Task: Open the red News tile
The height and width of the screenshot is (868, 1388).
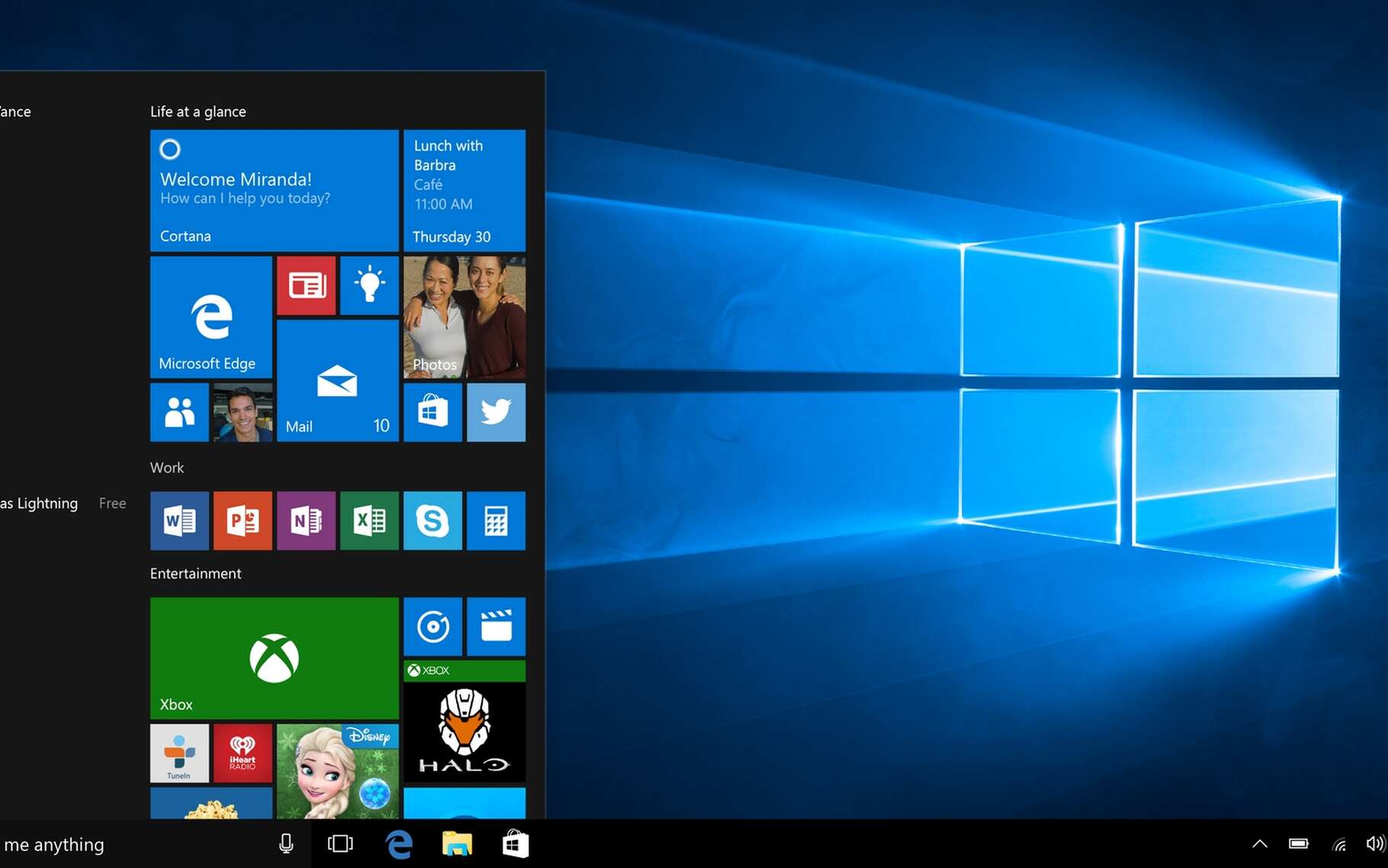Action: 307,286
